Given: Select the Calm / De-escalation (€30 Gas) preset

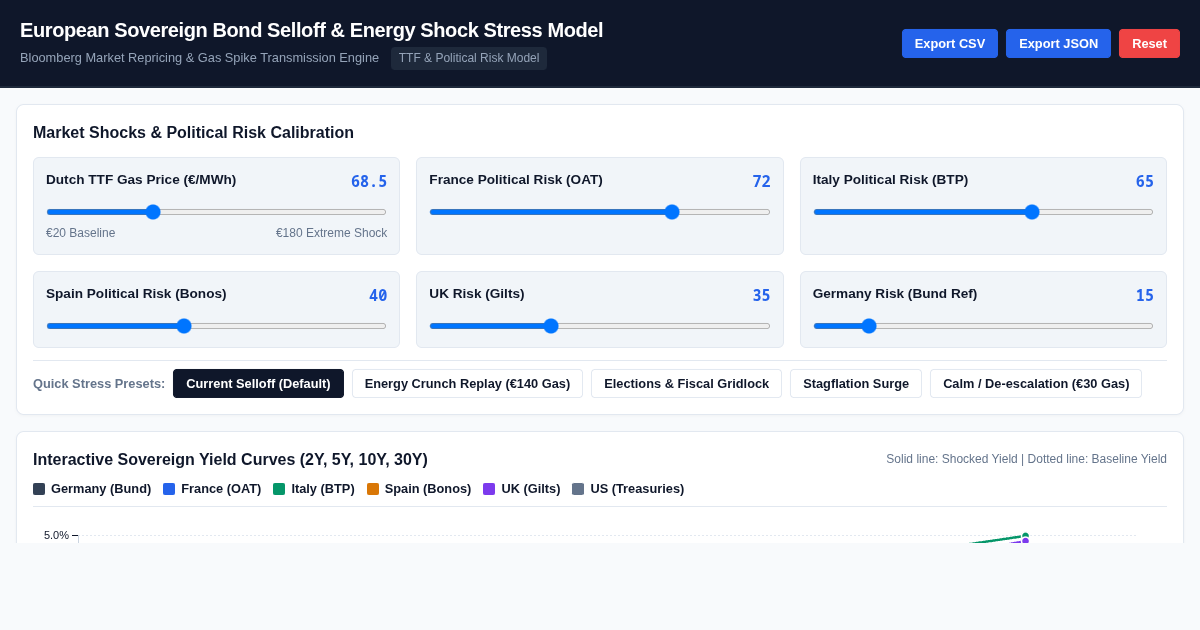Looking at the screenshot, I should pos(1036,383).
